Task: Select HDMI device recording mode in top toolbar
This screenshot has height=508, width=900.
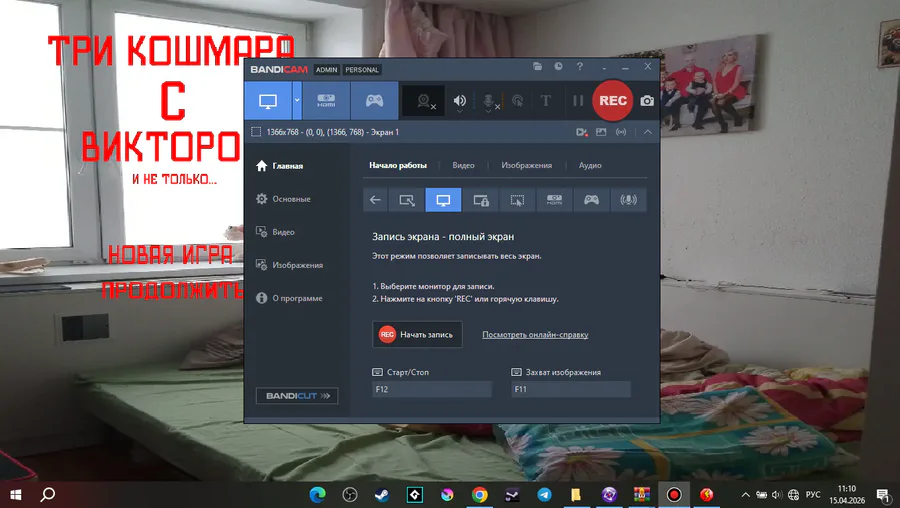Action: click(x=326, y=101)
